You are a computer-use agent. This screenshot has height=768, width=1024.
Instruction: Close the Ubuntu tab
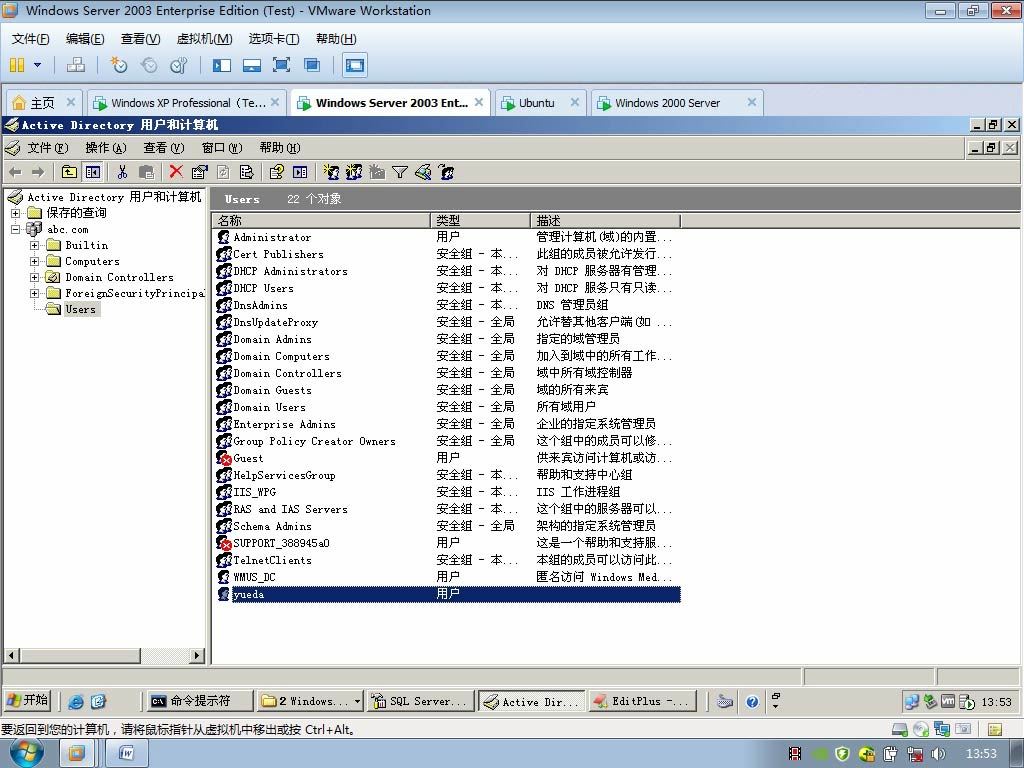coord(575,102)
